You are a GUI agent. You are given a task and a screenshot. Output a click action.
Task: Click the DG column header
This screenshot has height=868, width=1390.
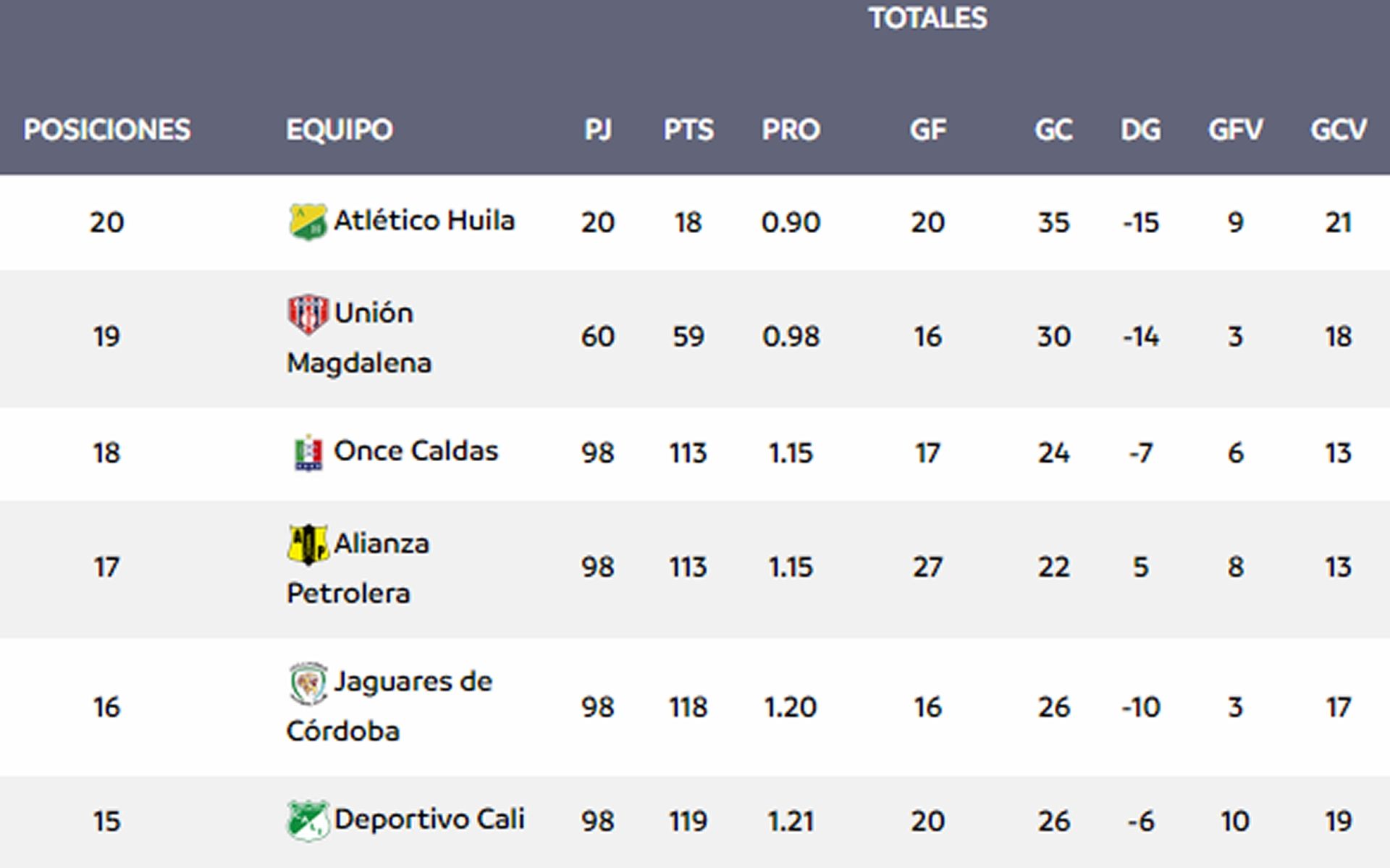1140,130
